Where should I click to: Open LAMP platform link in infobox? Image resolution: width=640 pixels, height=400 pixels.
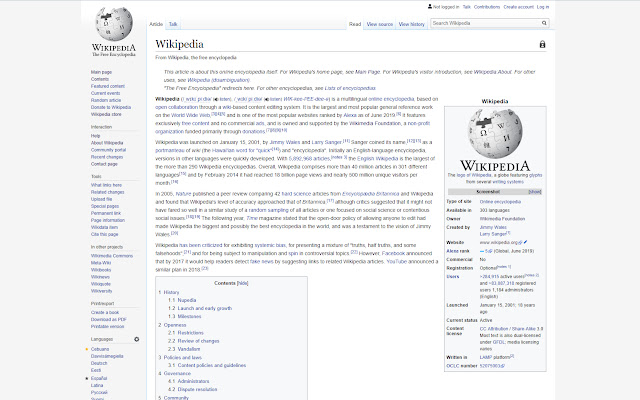point(495,357)
